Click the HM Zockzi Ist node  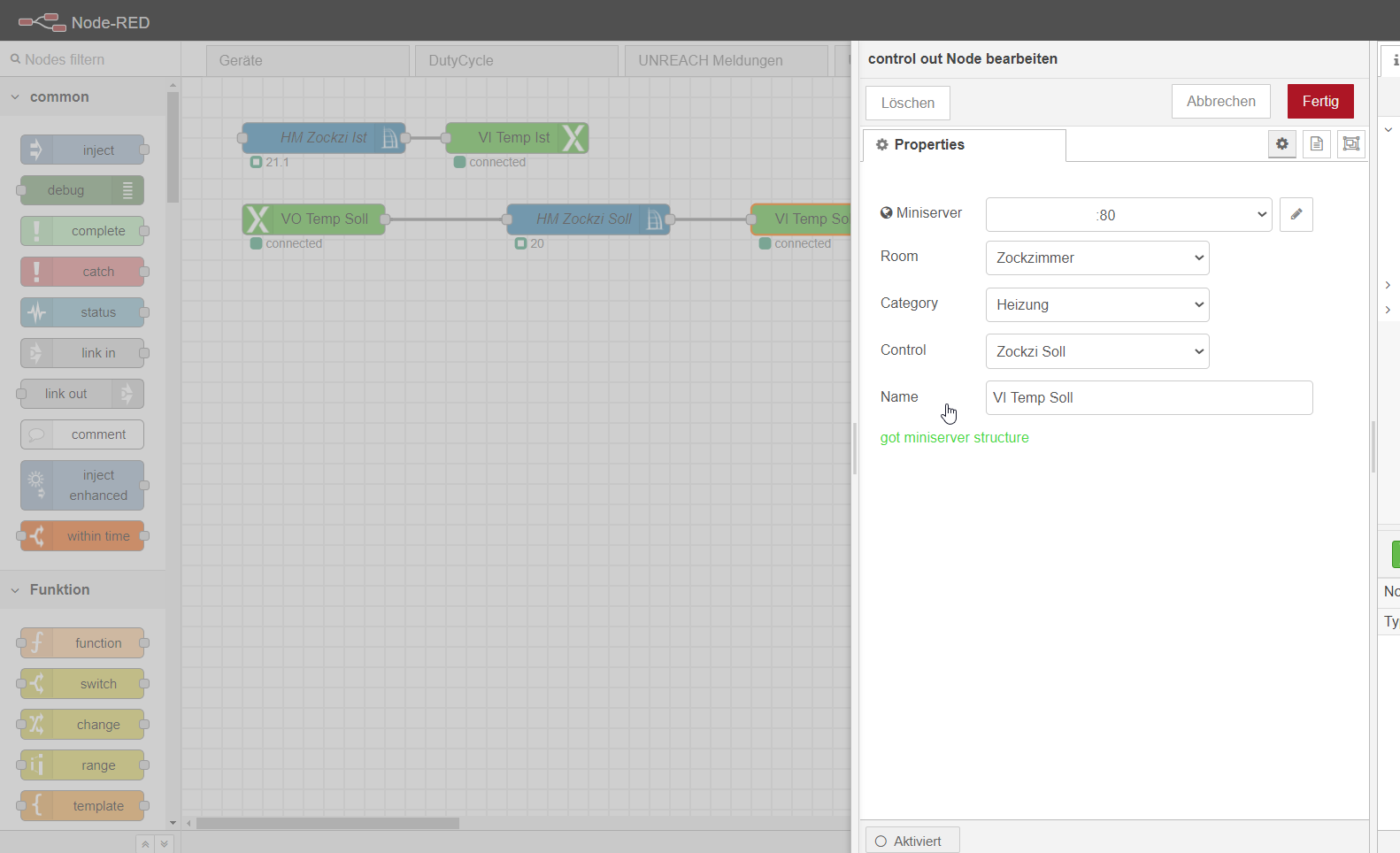pyautogui.click(x=323, y=138)
